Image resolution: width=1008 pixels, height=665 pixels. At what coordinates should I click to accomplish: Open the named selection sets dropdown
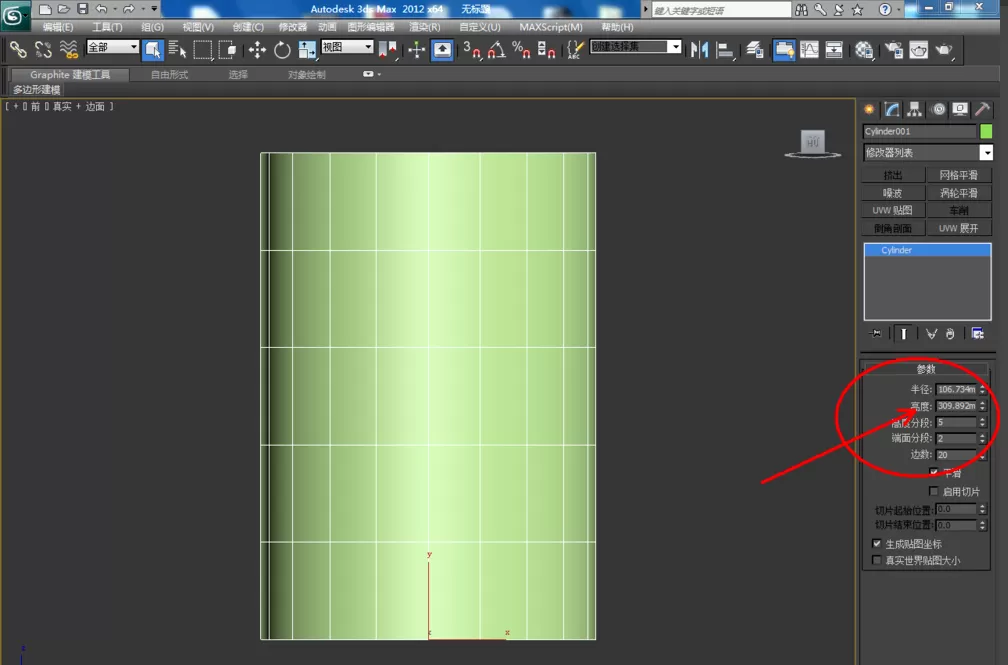pos(636,46)
